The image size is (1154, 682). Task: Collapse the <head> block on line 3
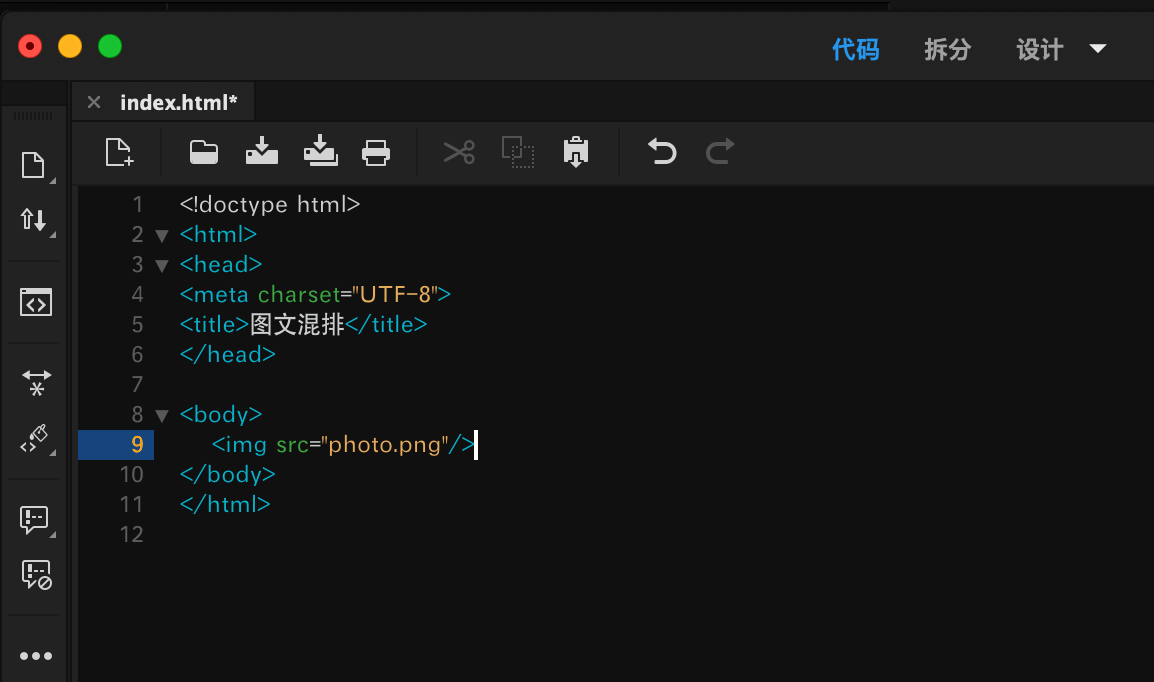coord(162,266)
